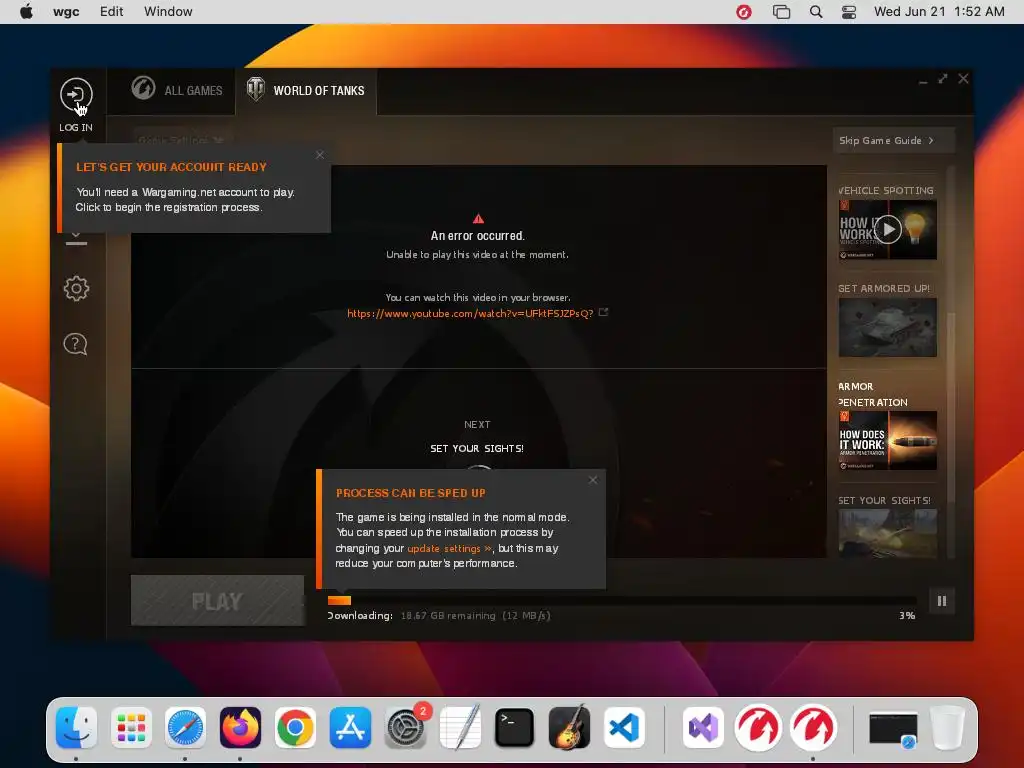Image resolution: width=1024 pixels, height=768 pixels.
Task: Close the account ready tooltip
Action: coord(319,155)
